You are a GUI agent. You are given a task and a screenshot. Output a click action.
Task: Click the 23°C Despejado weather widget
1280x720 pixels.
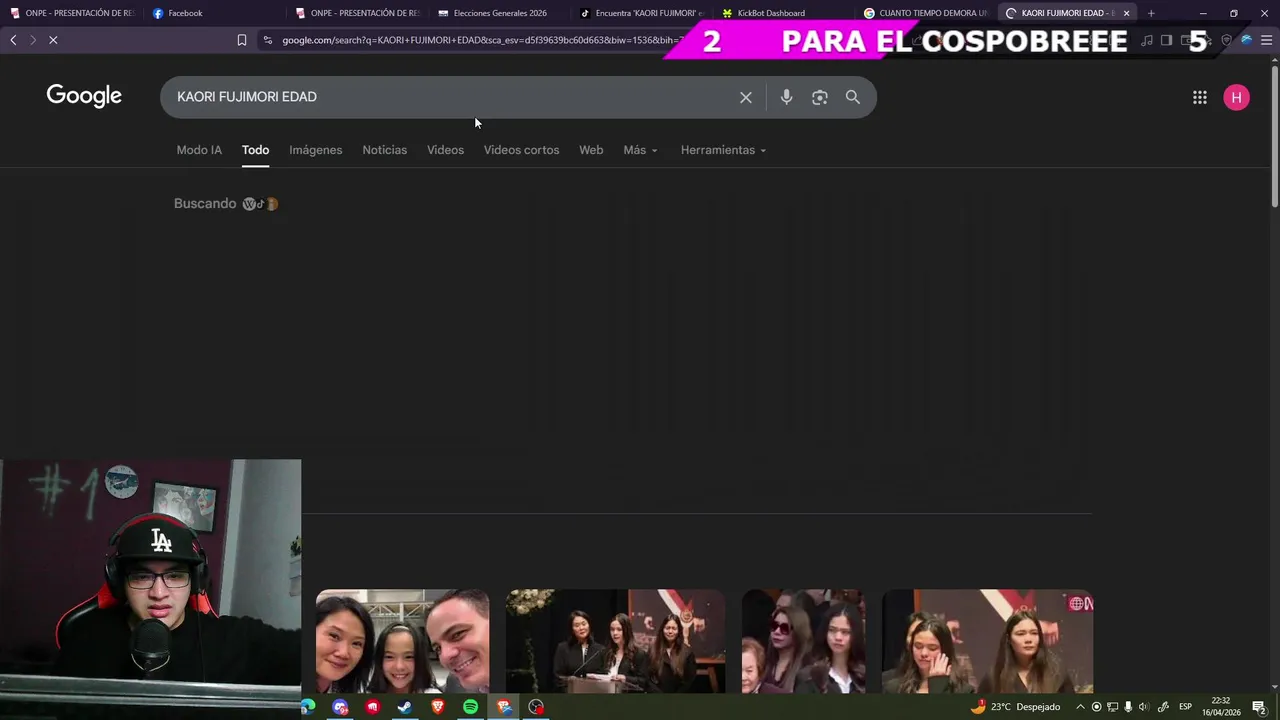1015,707
